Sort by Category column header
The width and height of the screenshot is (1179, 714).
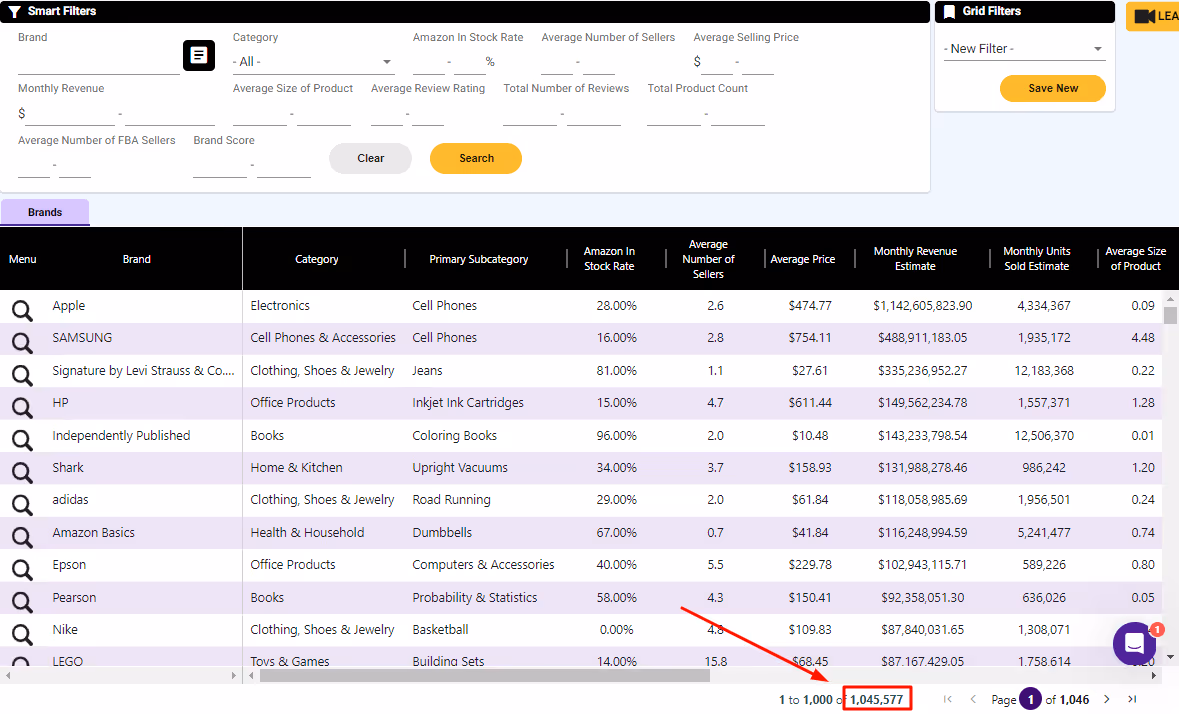pyautogui.click(x=317, y=259)
